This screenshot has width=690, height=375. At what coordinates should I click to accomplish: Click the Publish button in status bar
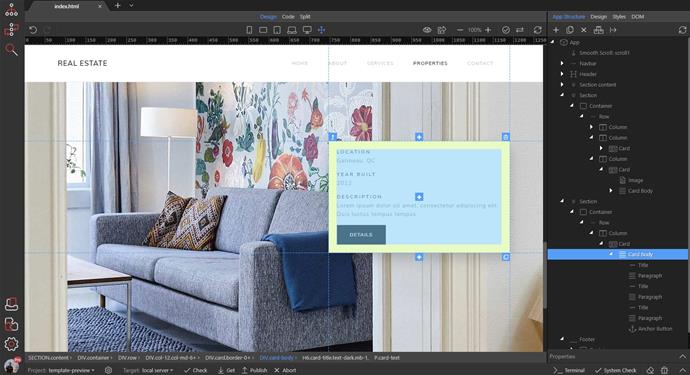point(254,370)
